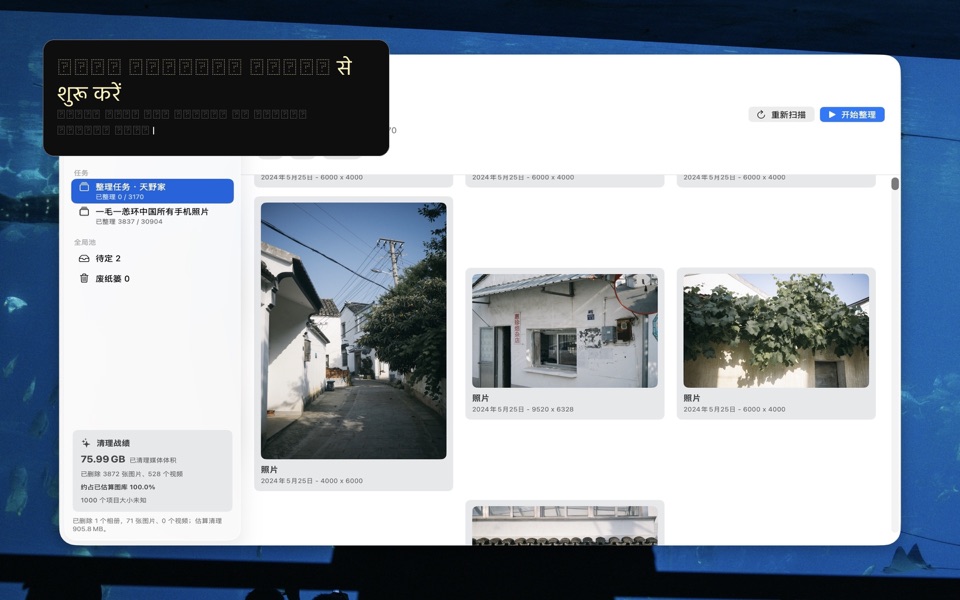Click the sparkle icon next to 清理战绩
Screen dimensions: 960x600
point(86,443)
